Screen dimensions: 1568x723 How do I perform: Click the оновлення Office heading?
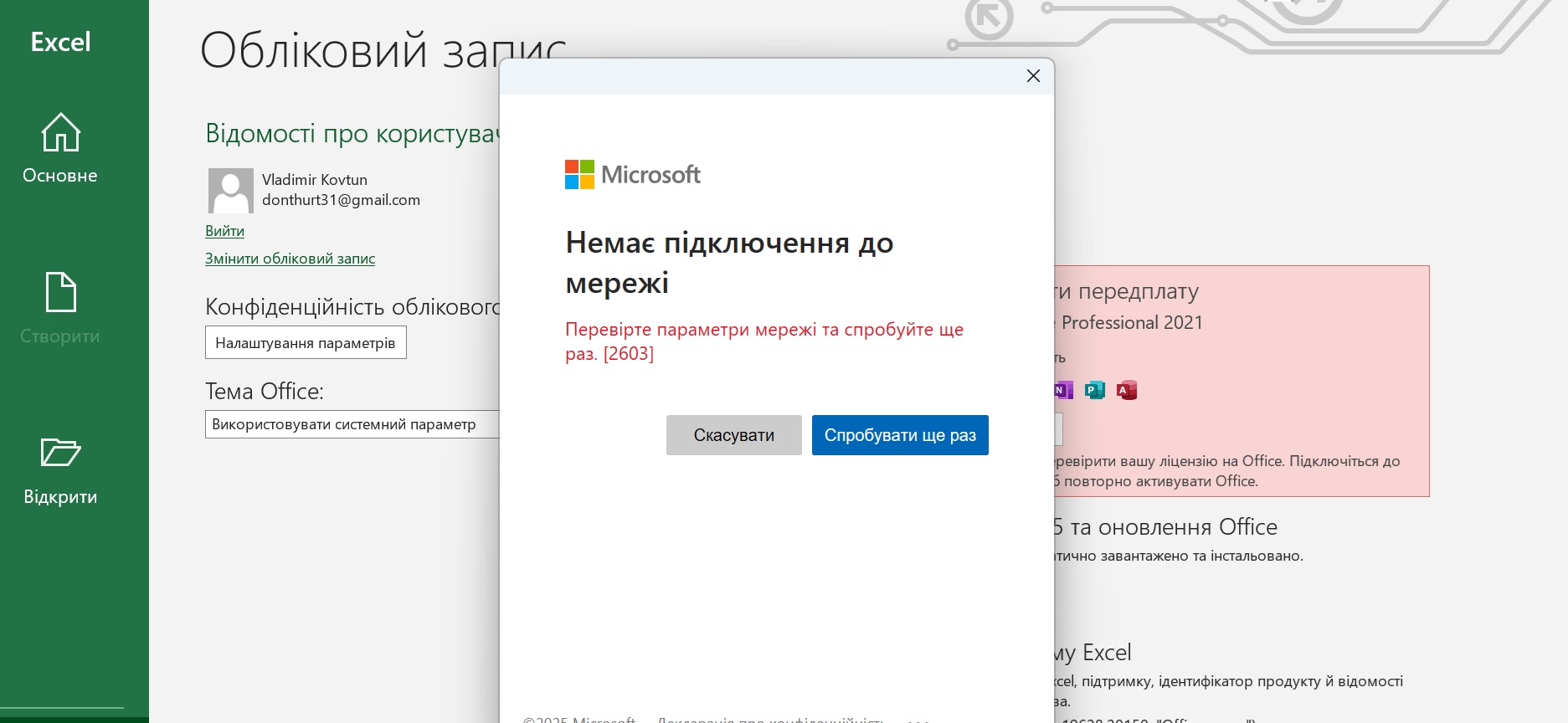click(x=1188, y=527)
